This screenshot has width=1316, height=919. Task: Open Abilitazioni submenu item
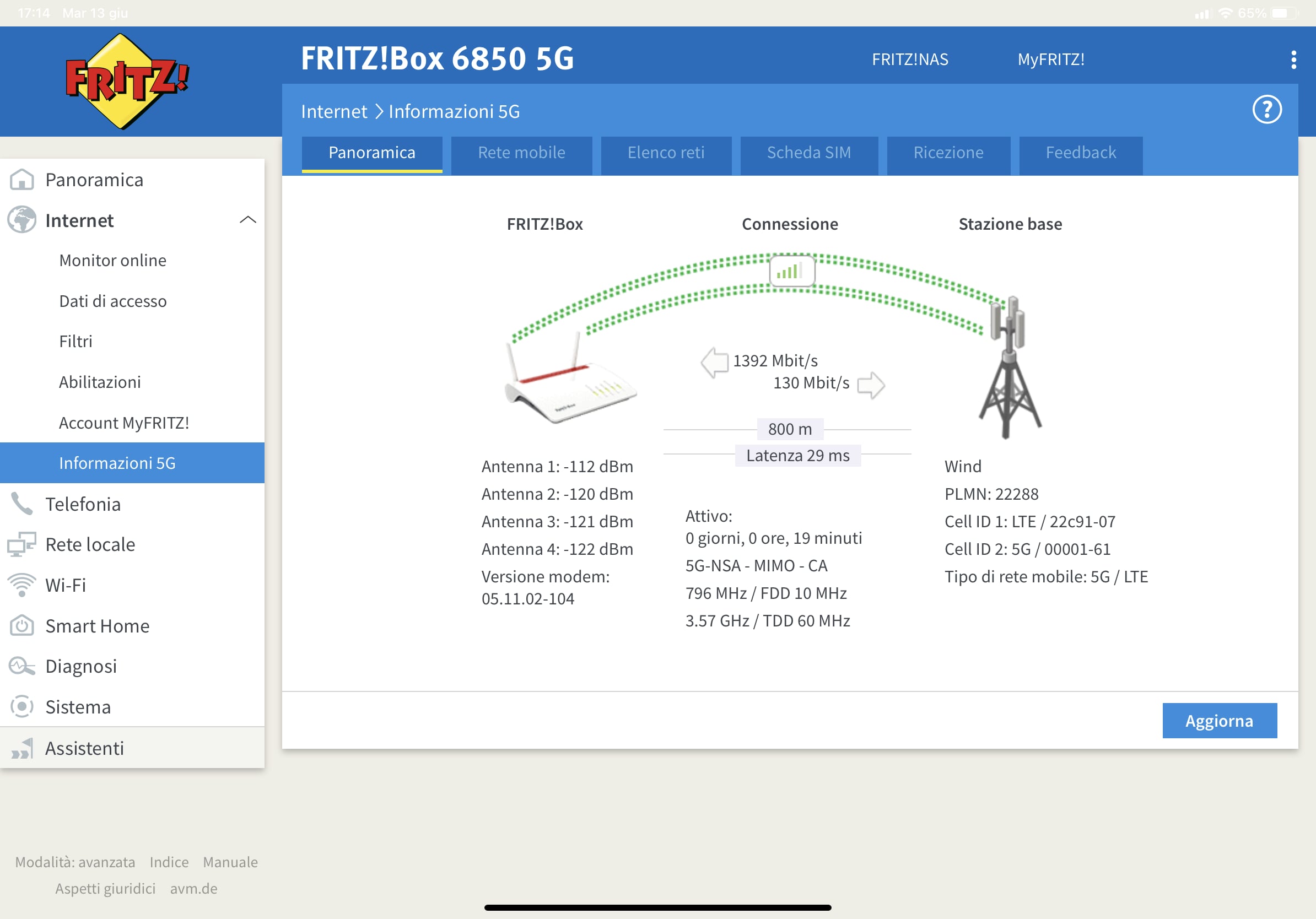[x=132, y=382]
